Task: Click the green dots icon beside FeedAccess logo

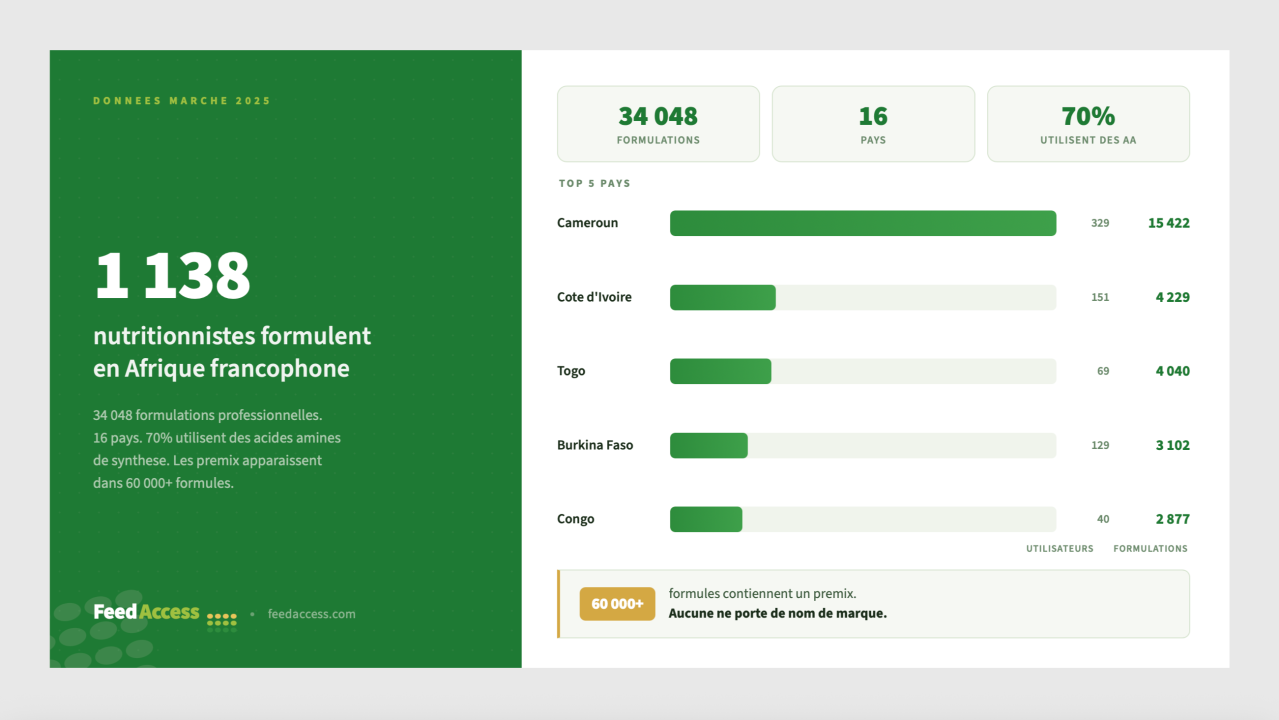Action: 220,617
